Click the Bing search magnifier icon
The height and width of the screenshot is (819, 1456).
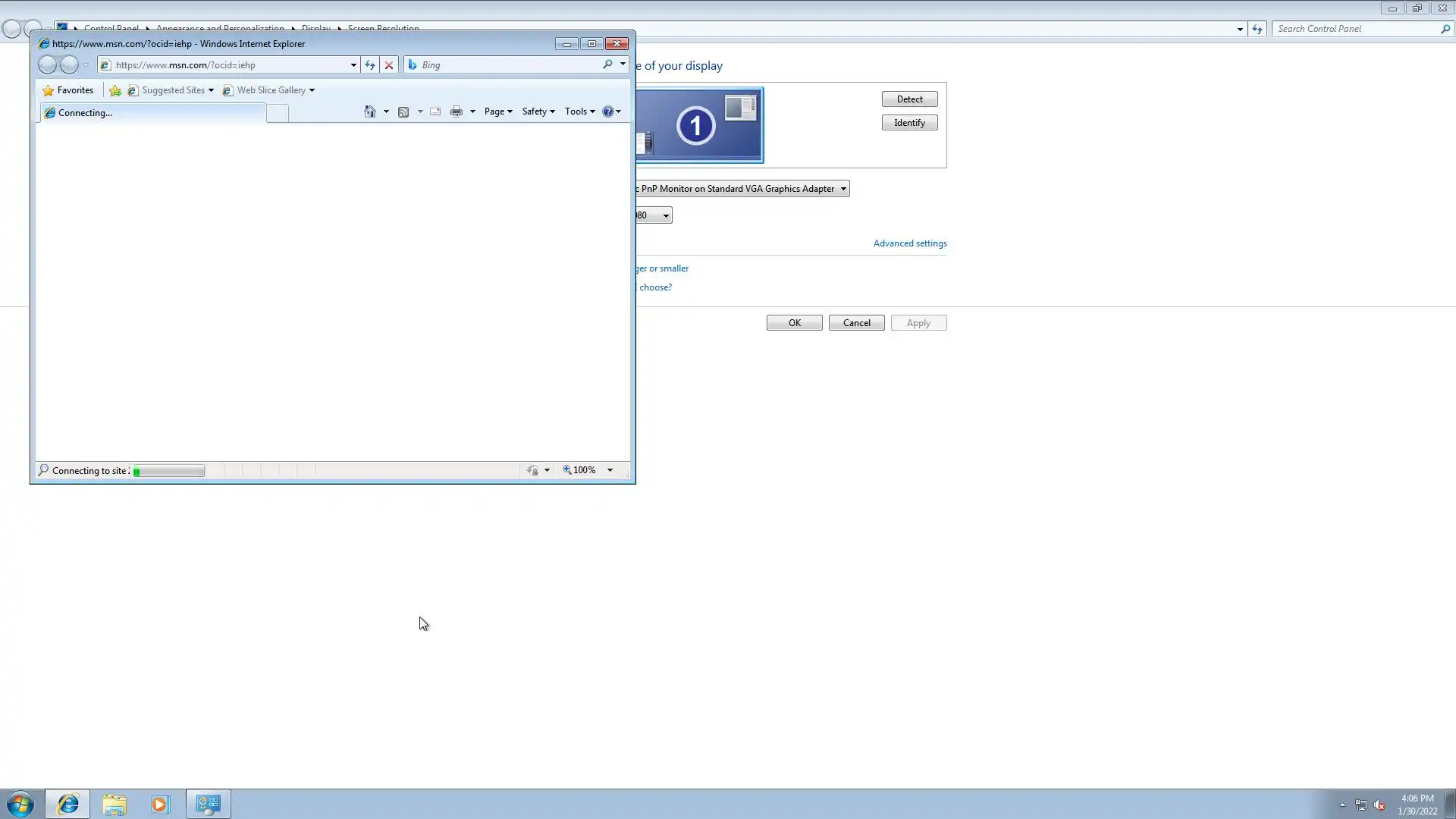(x=607, y=64)
